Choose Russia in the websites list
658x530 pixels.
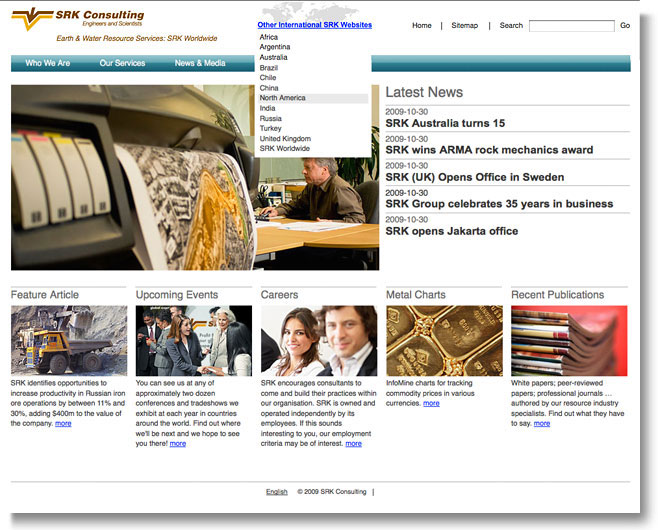[x=271, y=118]
